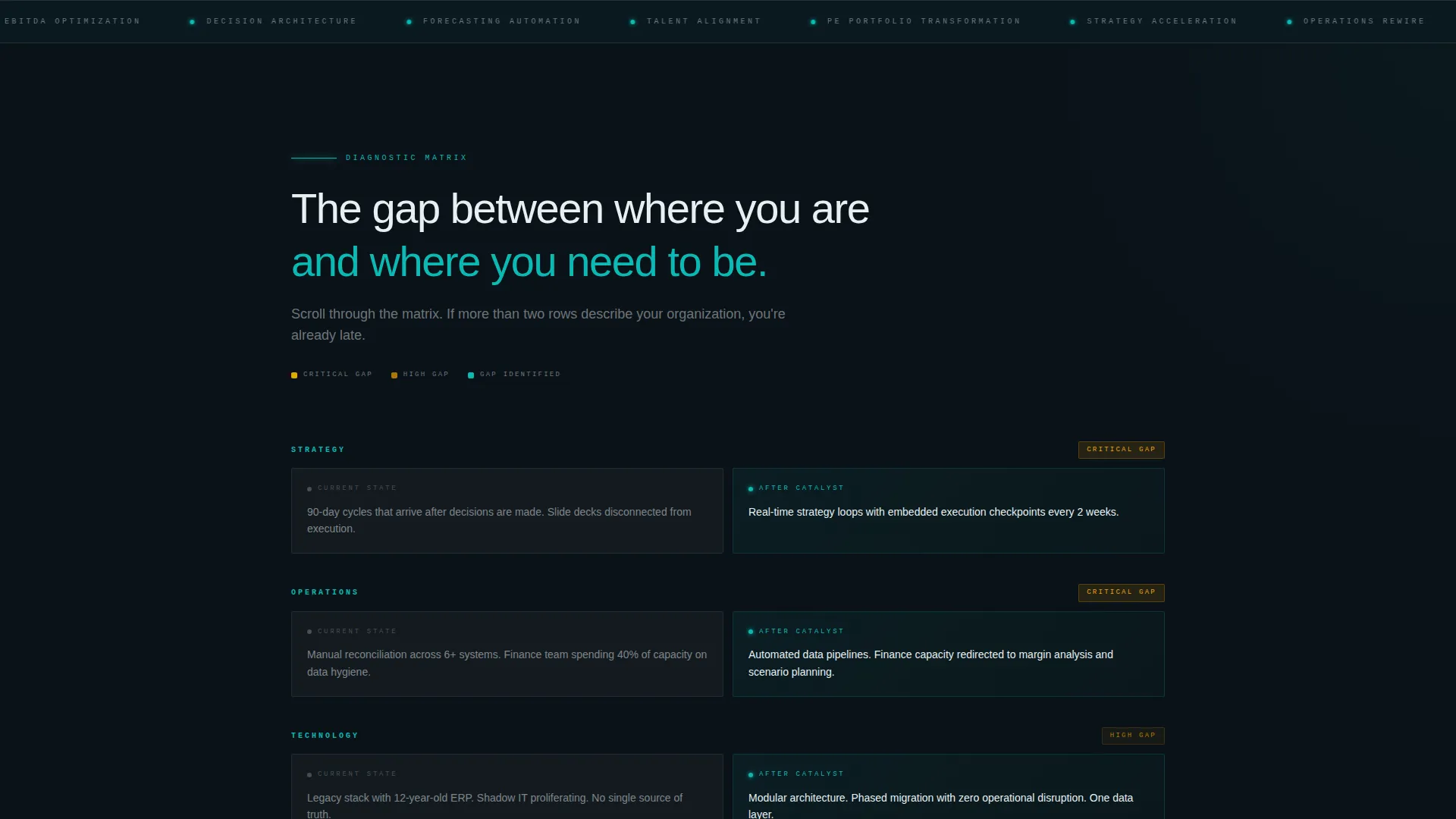This screenshot has width=1456, height=819.
Task: Click the High Gap legend label
Action: click(426, 375)
